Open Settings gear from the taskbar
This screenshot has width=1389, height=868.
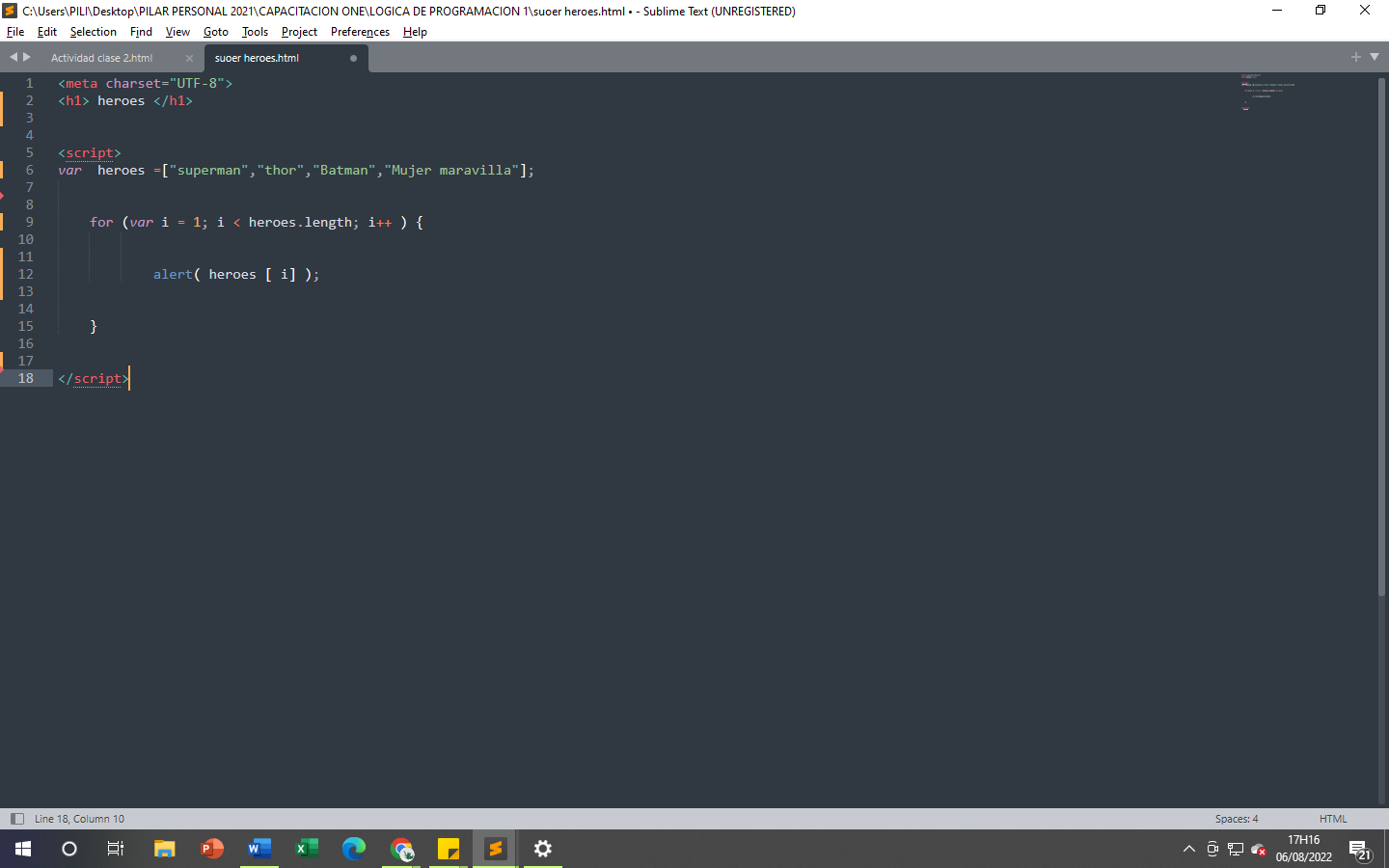click(543, 849)
